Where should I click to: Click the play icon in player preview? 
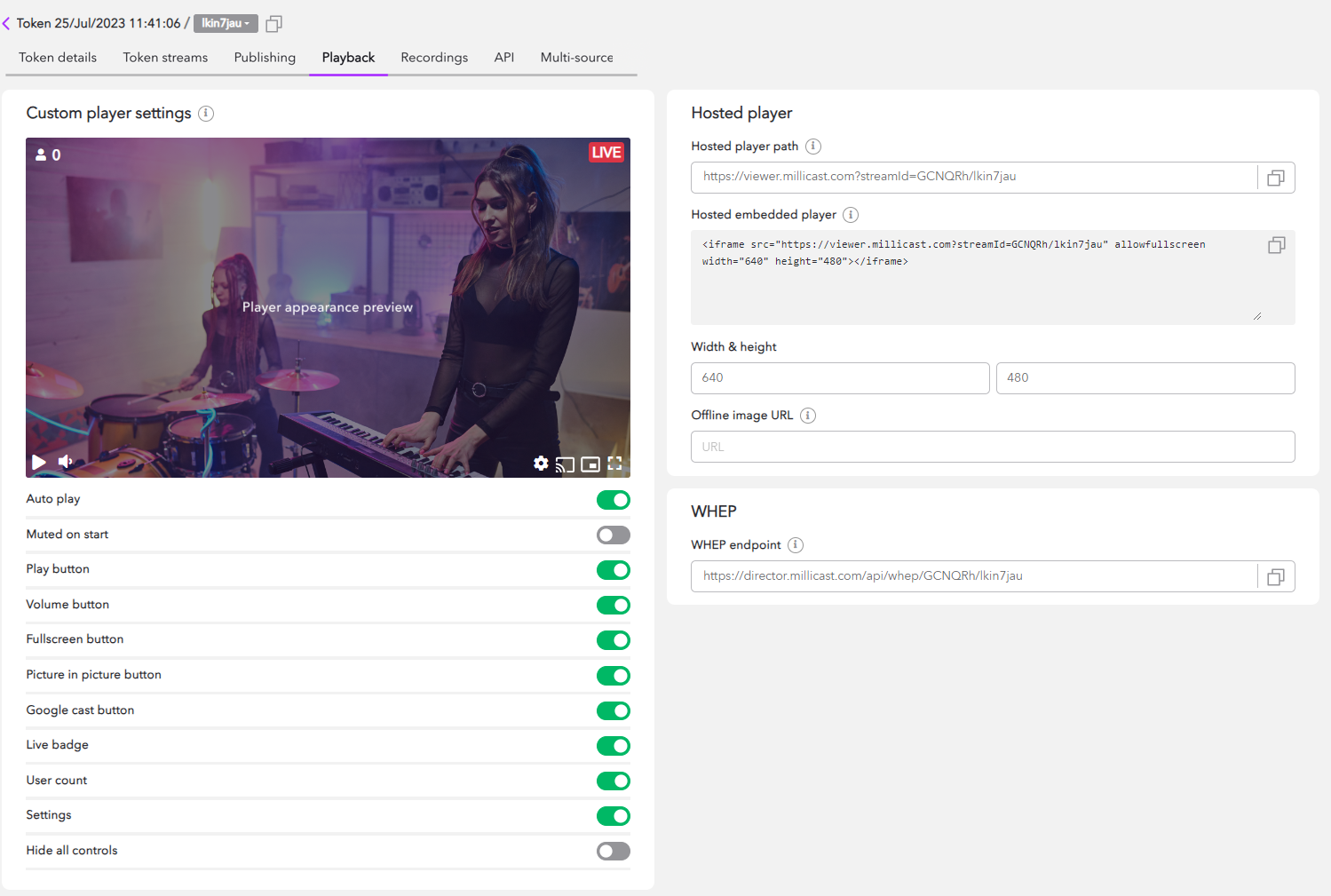click(39, 462)
